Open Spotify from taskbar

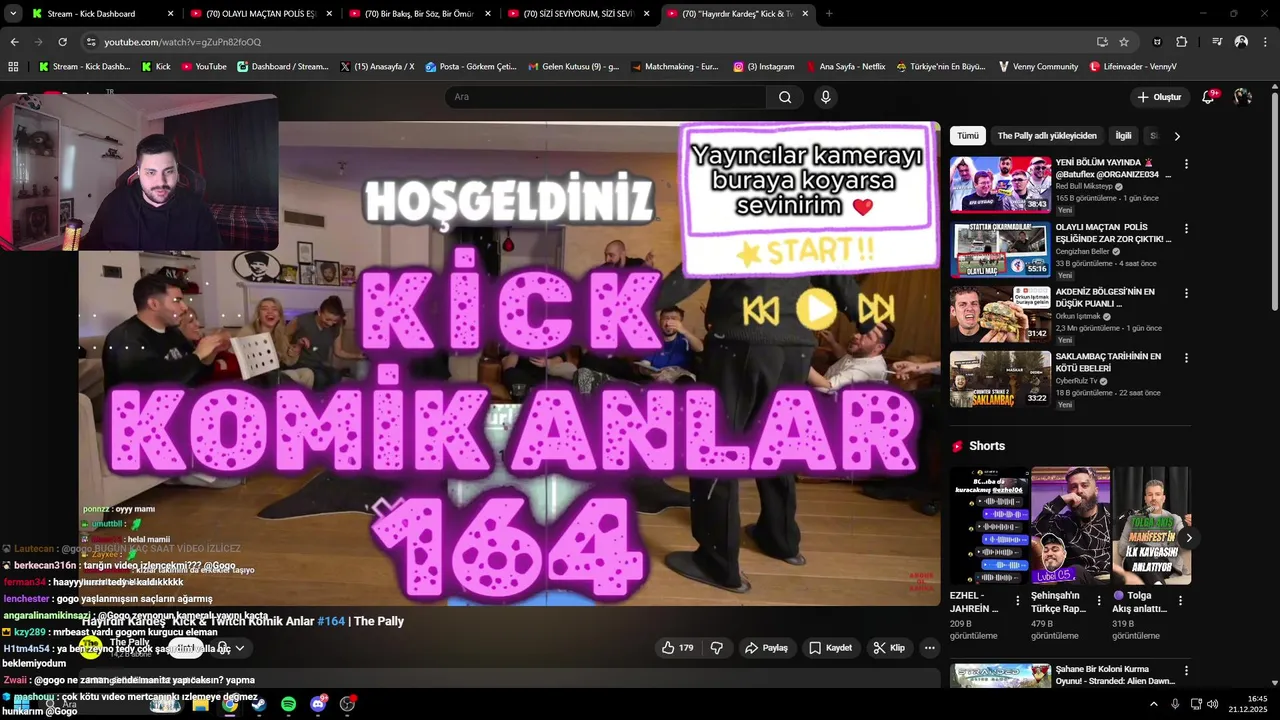coord(288,704)
